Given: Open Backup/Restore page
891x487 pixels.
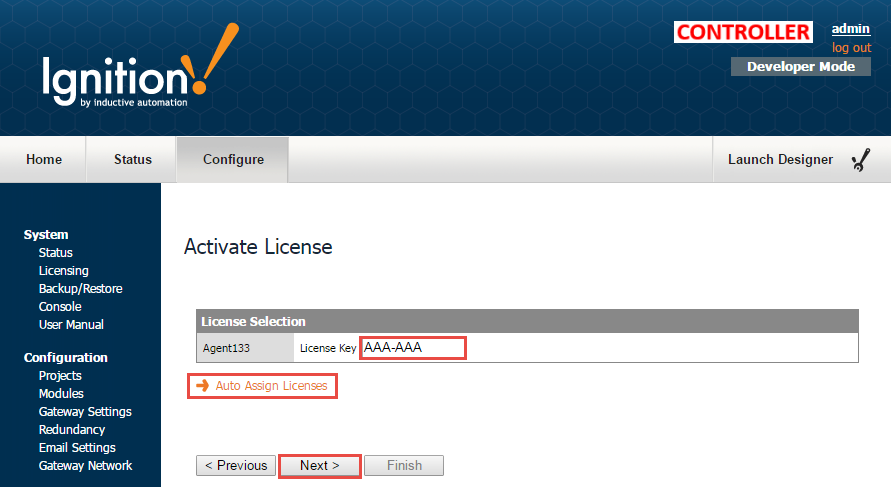Looking at the screenshot, I should (81, 289).
